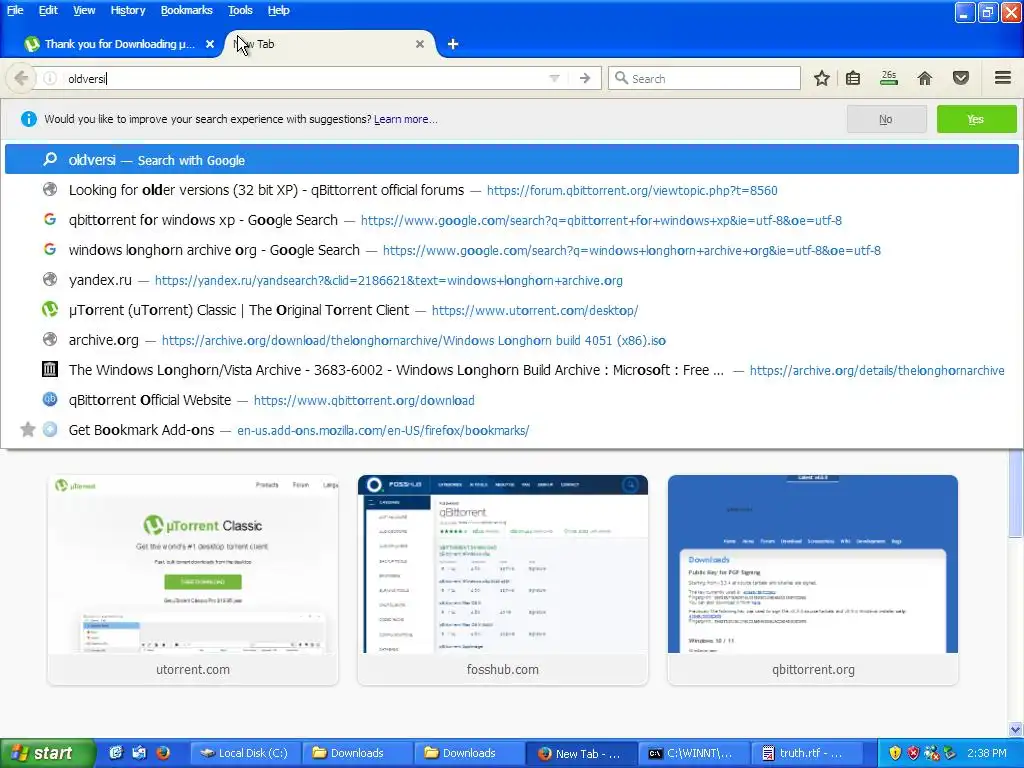Select qbittorrent for windows xp Google Search result
The image size is (1024, 768).
[x=511, y=220]
